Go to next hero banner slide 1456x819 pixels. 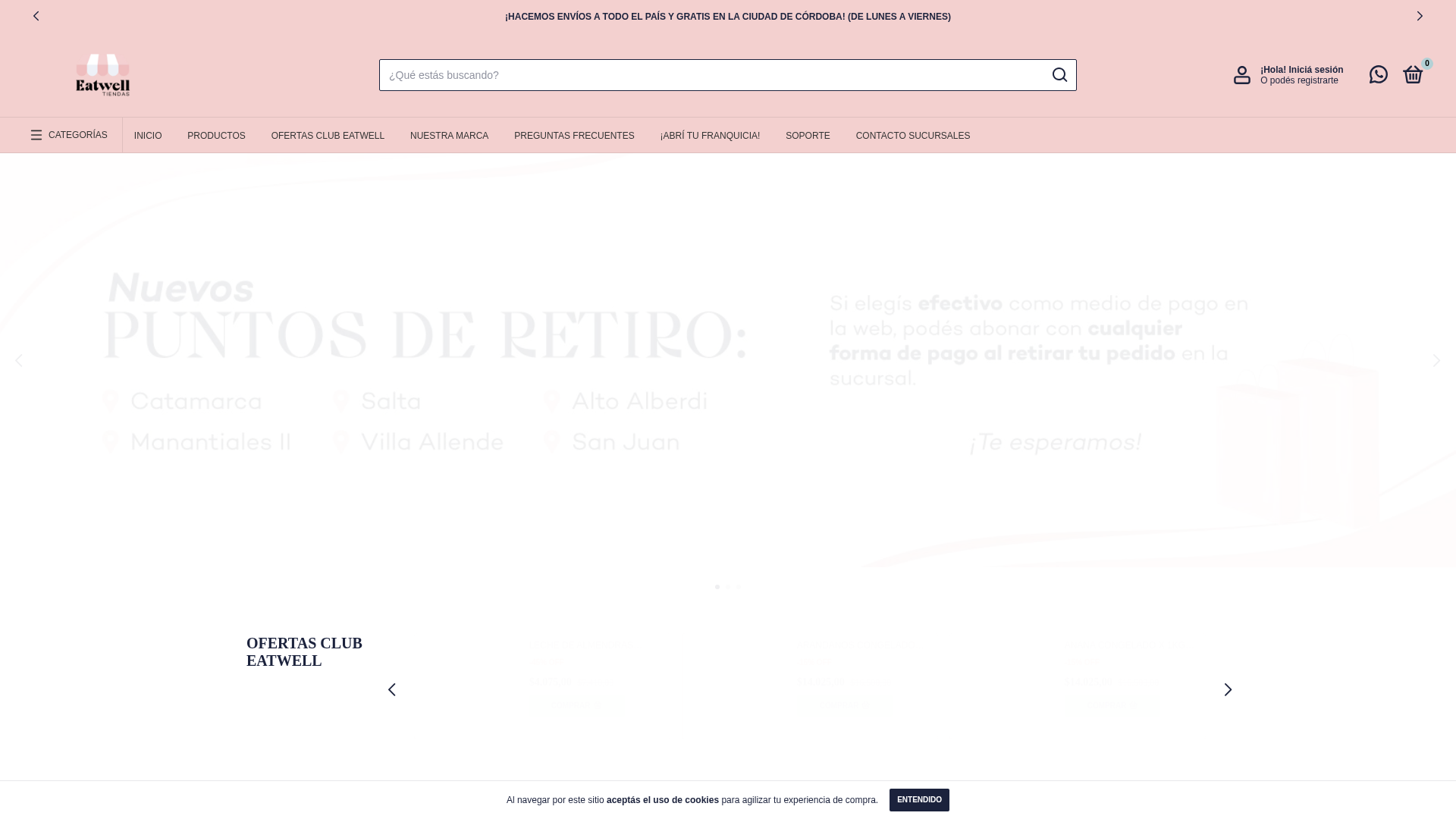tap(1436, 360)
